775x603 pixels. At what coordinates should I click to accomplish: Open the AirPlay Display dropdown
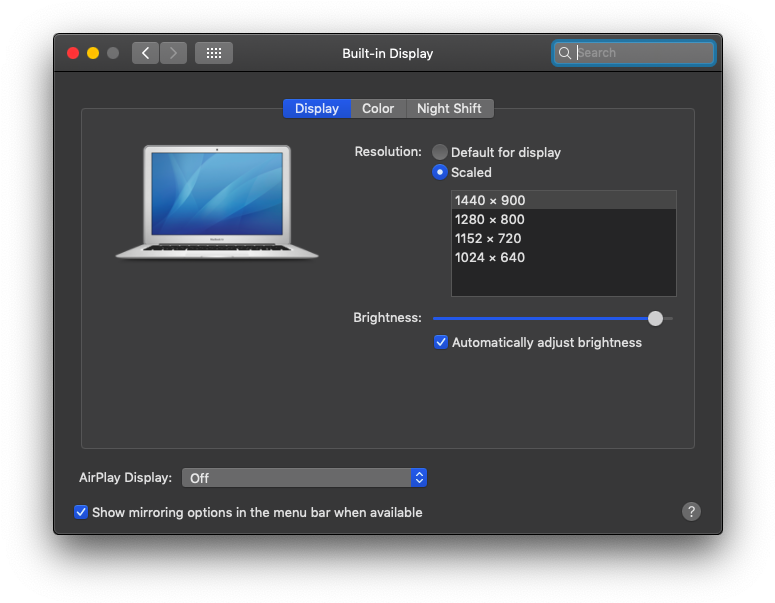click(x=304, y=478)
